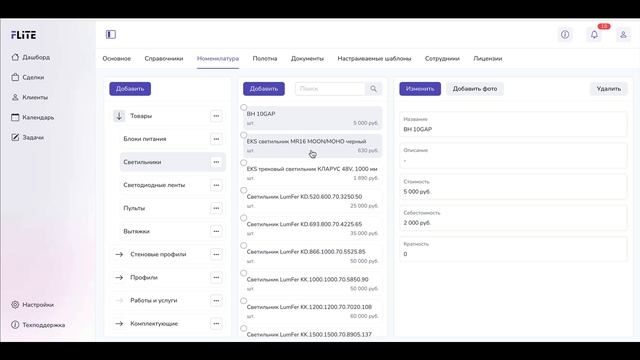
Task: Expand the Стеновые профили arrow
Action: [x=119, y=254]
